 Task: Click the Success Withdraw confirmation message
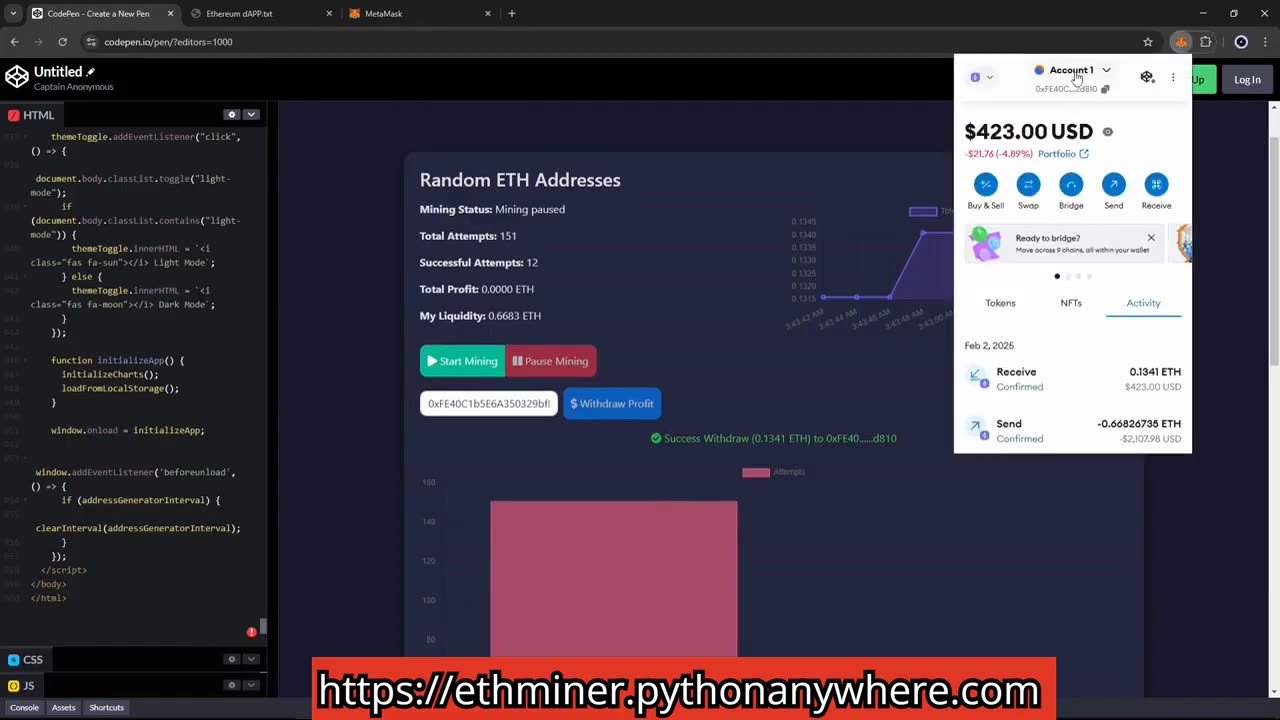coord(774,438)
